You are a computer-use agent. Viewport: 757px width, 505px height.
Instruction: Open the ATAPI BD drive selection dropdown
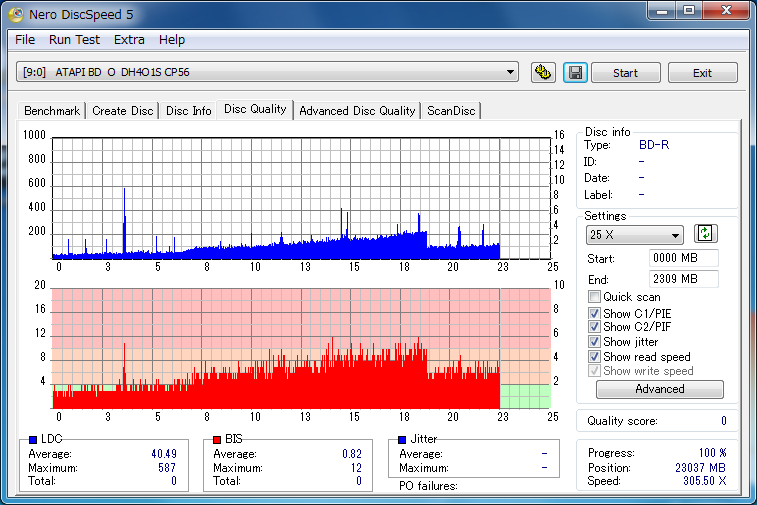tap(267, 72)
